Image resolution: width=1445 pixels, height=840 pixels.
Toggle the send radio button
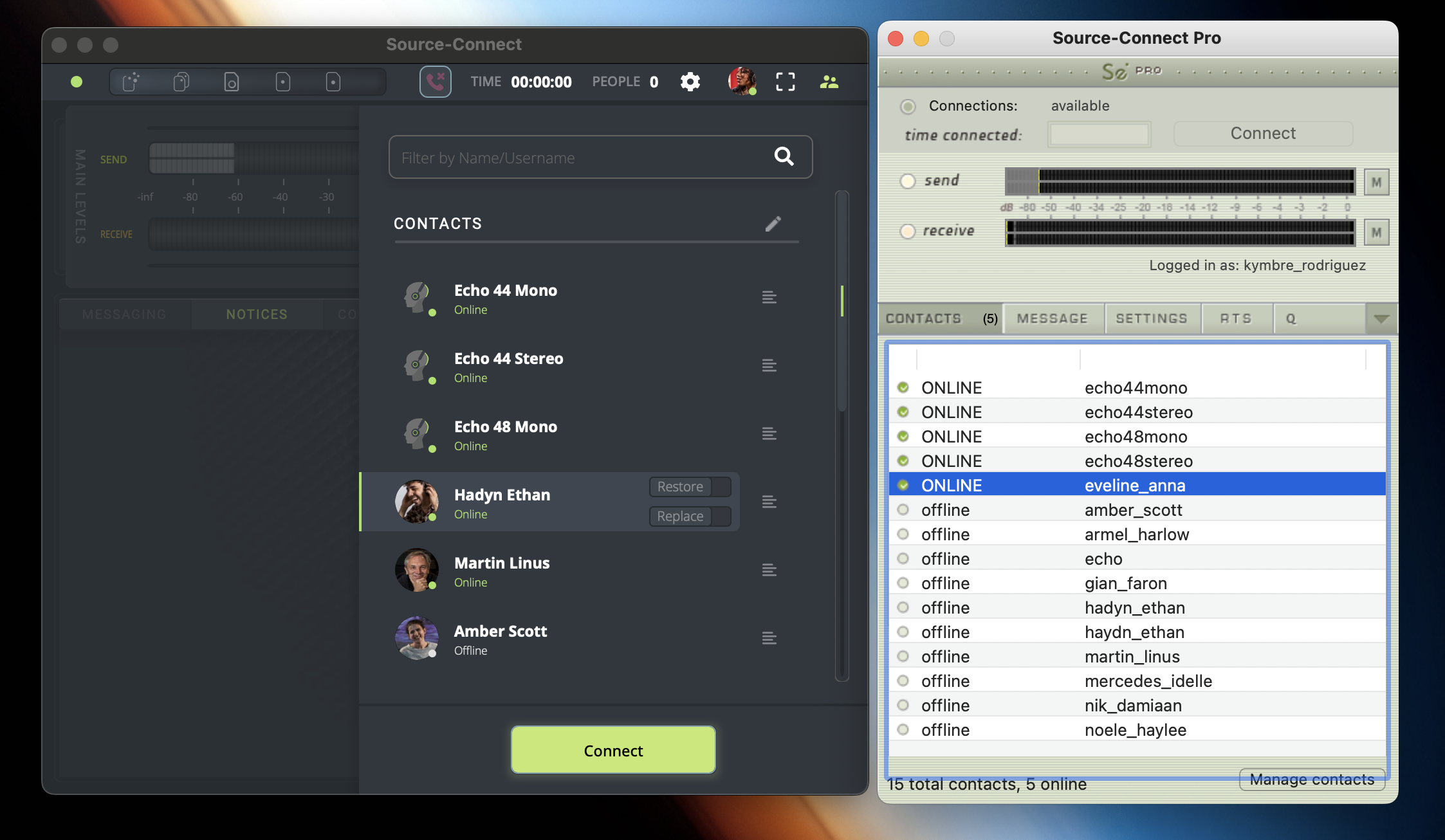(908, 181)
